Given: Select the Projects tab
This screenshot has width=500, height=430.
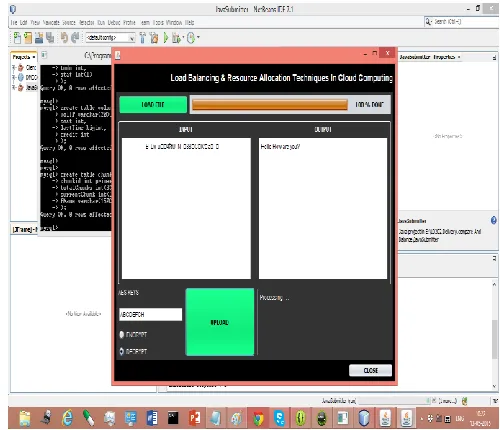Looking at the screenshot, I should 24,57.
